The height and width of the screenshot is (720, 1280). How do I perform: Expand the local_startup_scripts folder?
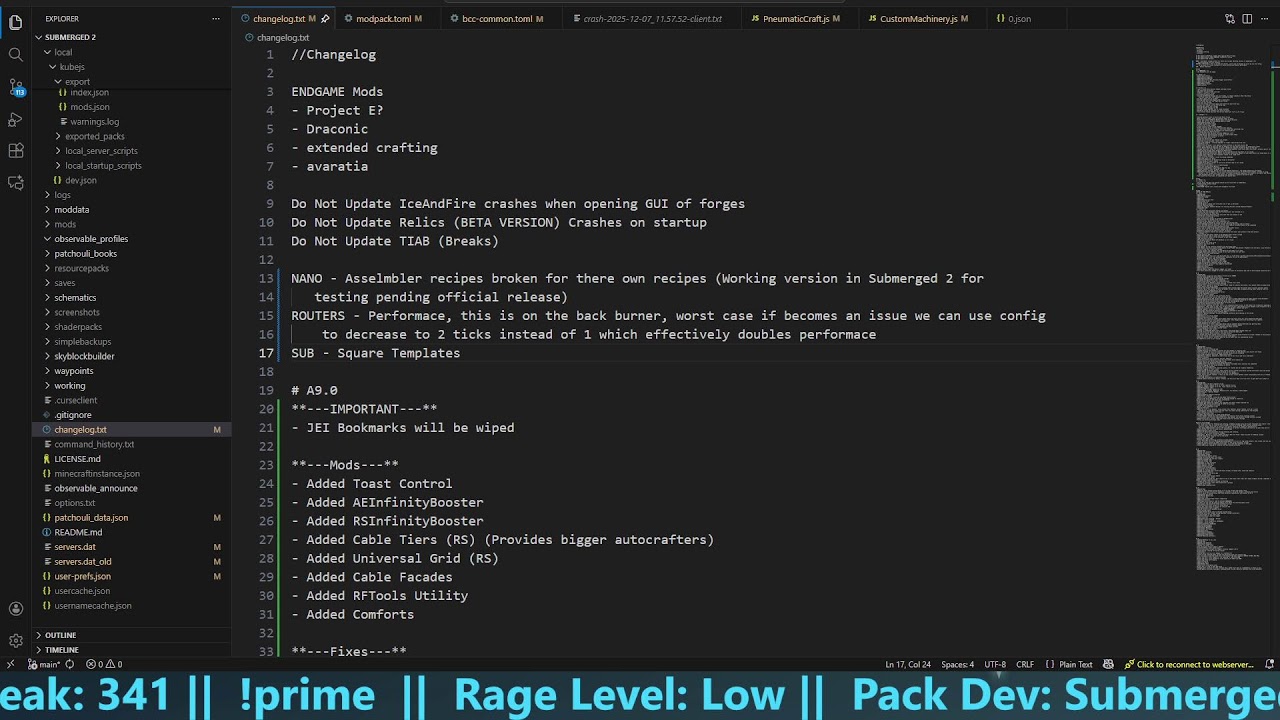(x=133, y=165)
